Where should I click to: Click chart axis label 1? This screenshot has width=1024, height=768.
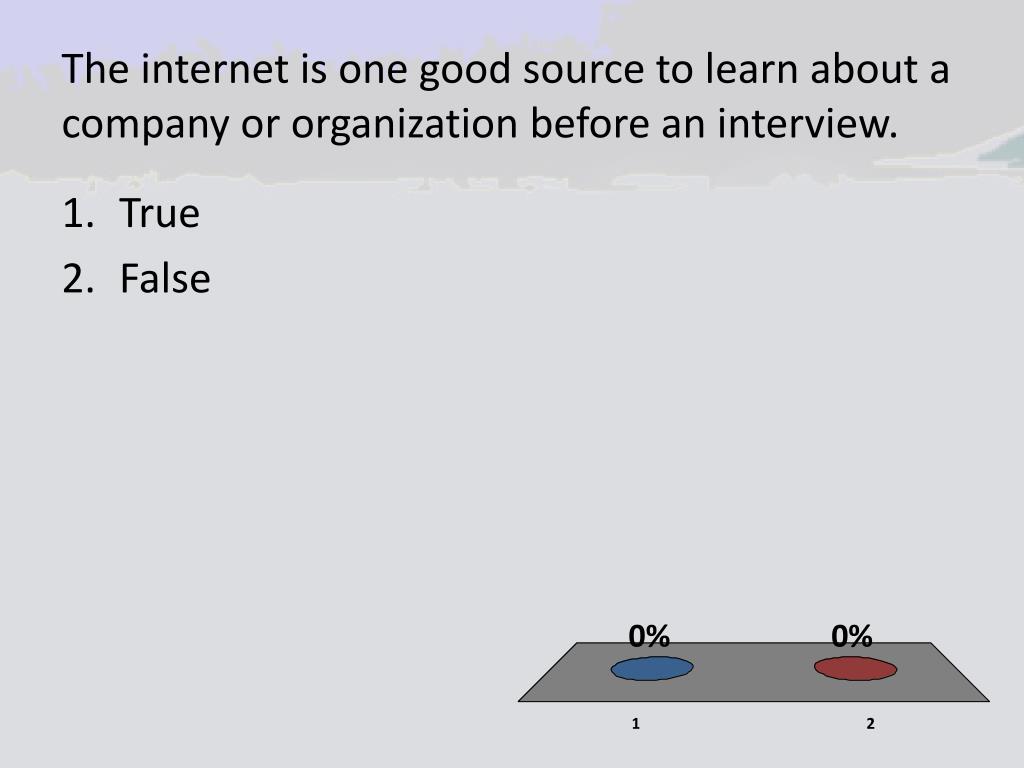pos(635,724)
